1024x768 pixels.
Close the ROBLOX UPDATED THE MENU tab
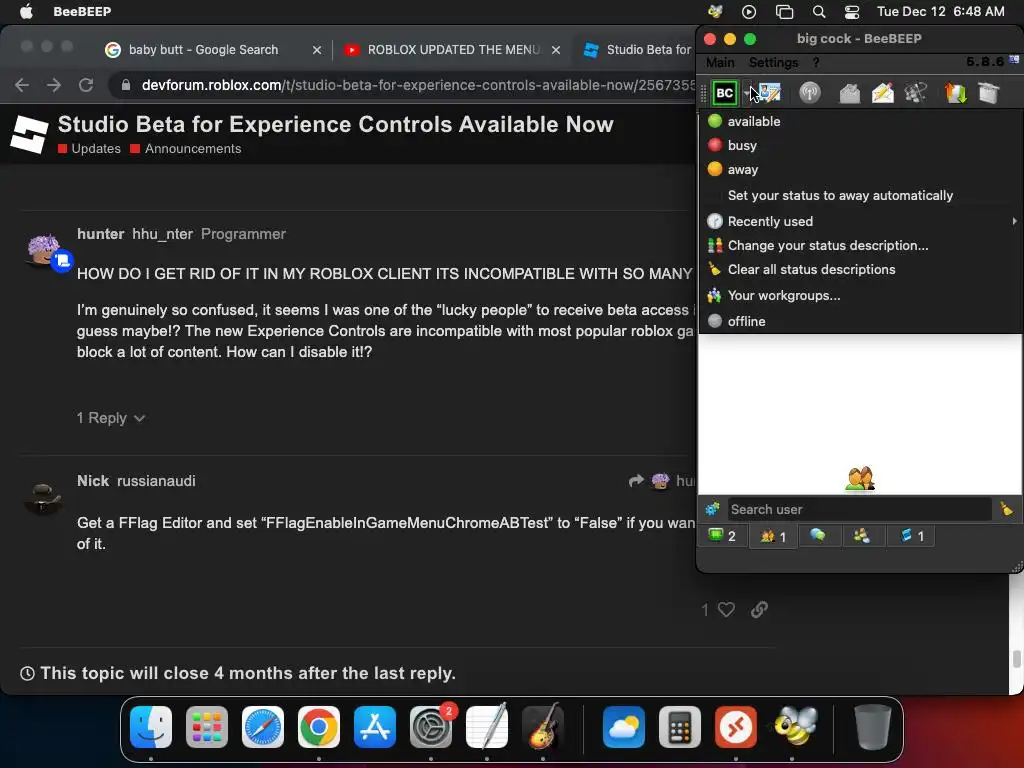coord(556,50)
